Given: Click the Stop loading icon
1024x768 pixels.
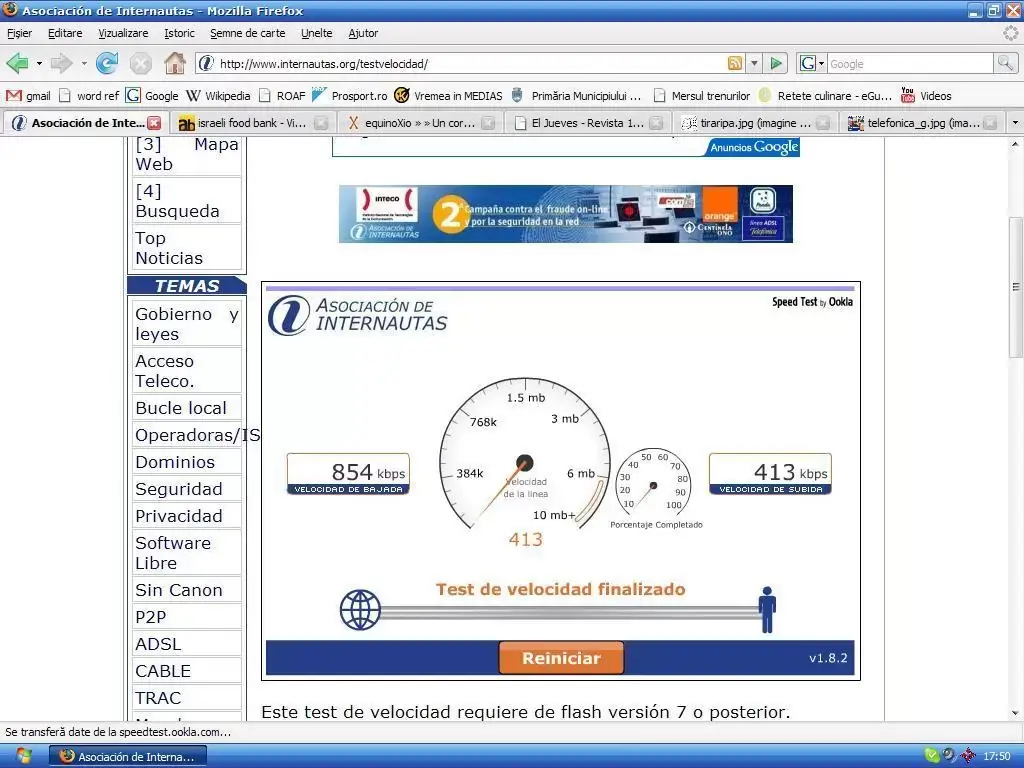Looking at the screenshot, I should click(x=140, y=63).
